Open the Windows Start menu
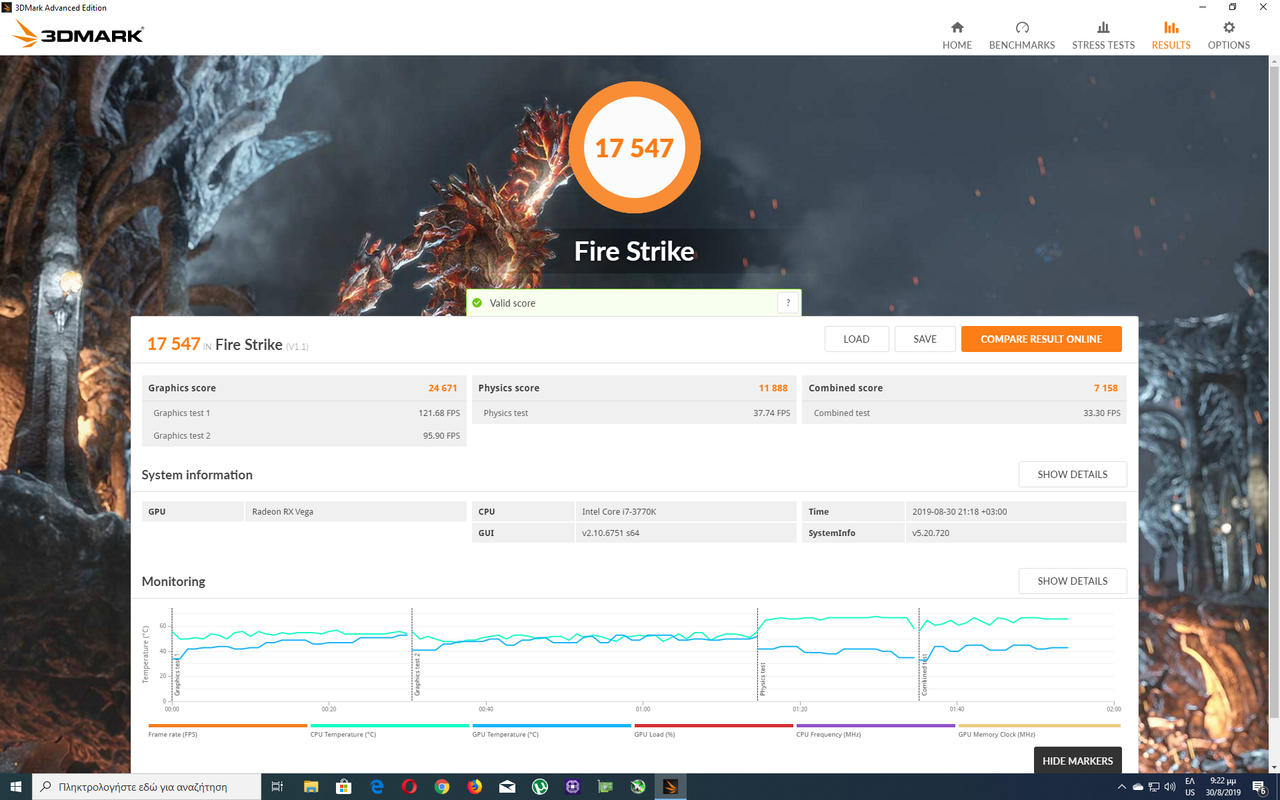 point(16,787)
